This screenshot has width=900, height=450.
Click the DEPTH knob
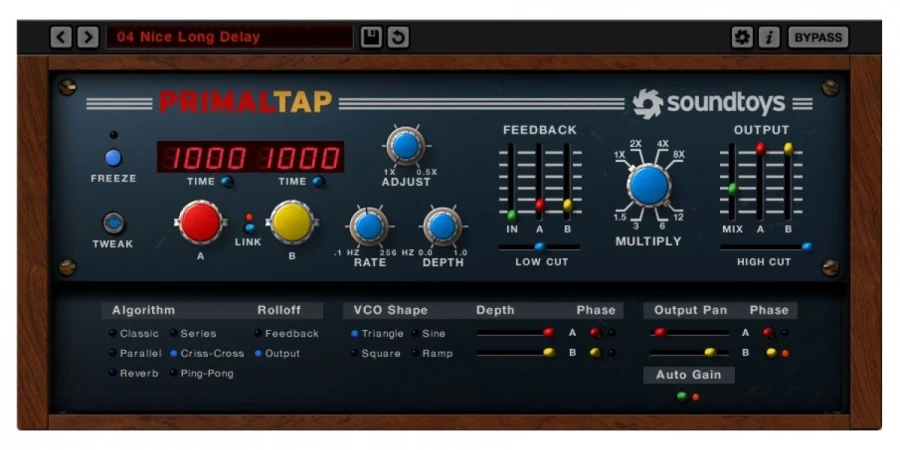point(443,227)
